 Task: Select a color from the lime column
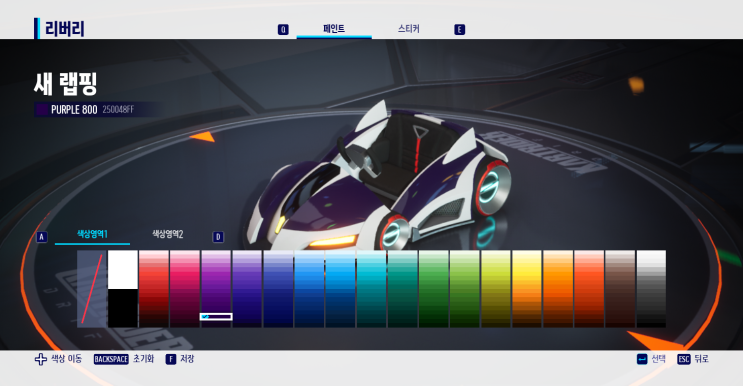[x=496, y=289]
